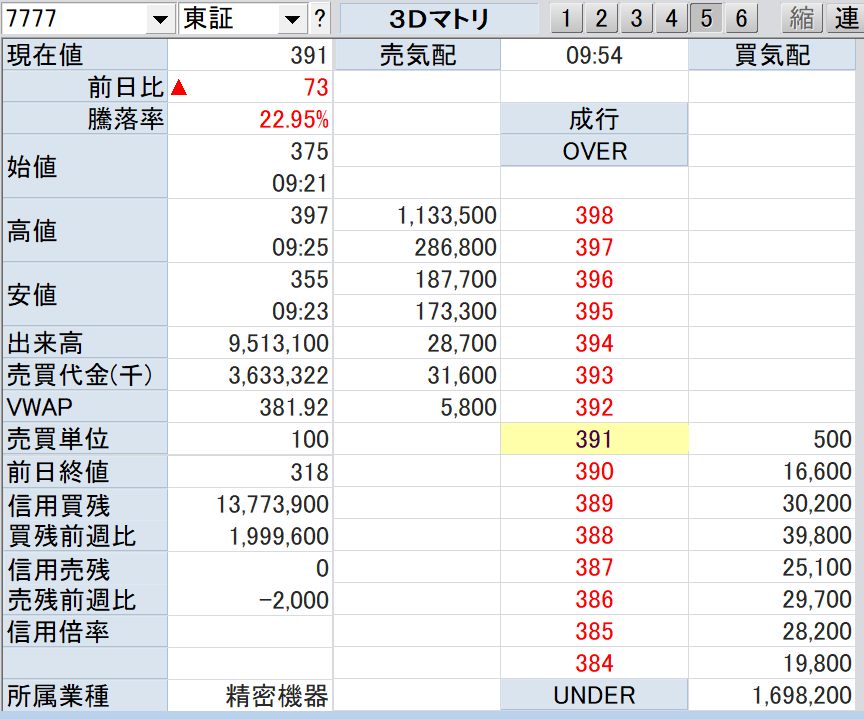The width and height of the screenshot is (864, 719).
Task: Open the stock code 7777 dropdown
Action: (160, 19)
